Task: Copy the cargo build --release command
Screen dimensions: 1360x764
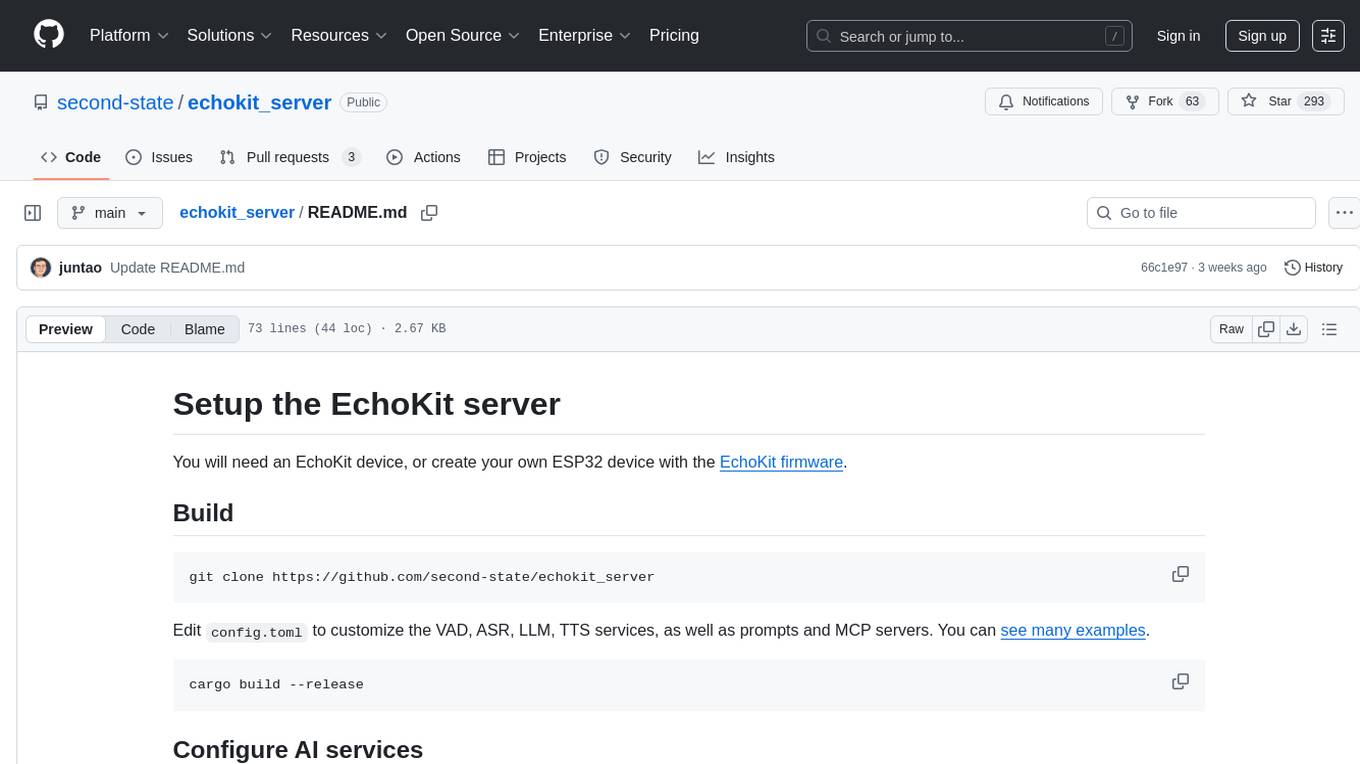Action: point(1180,681)
